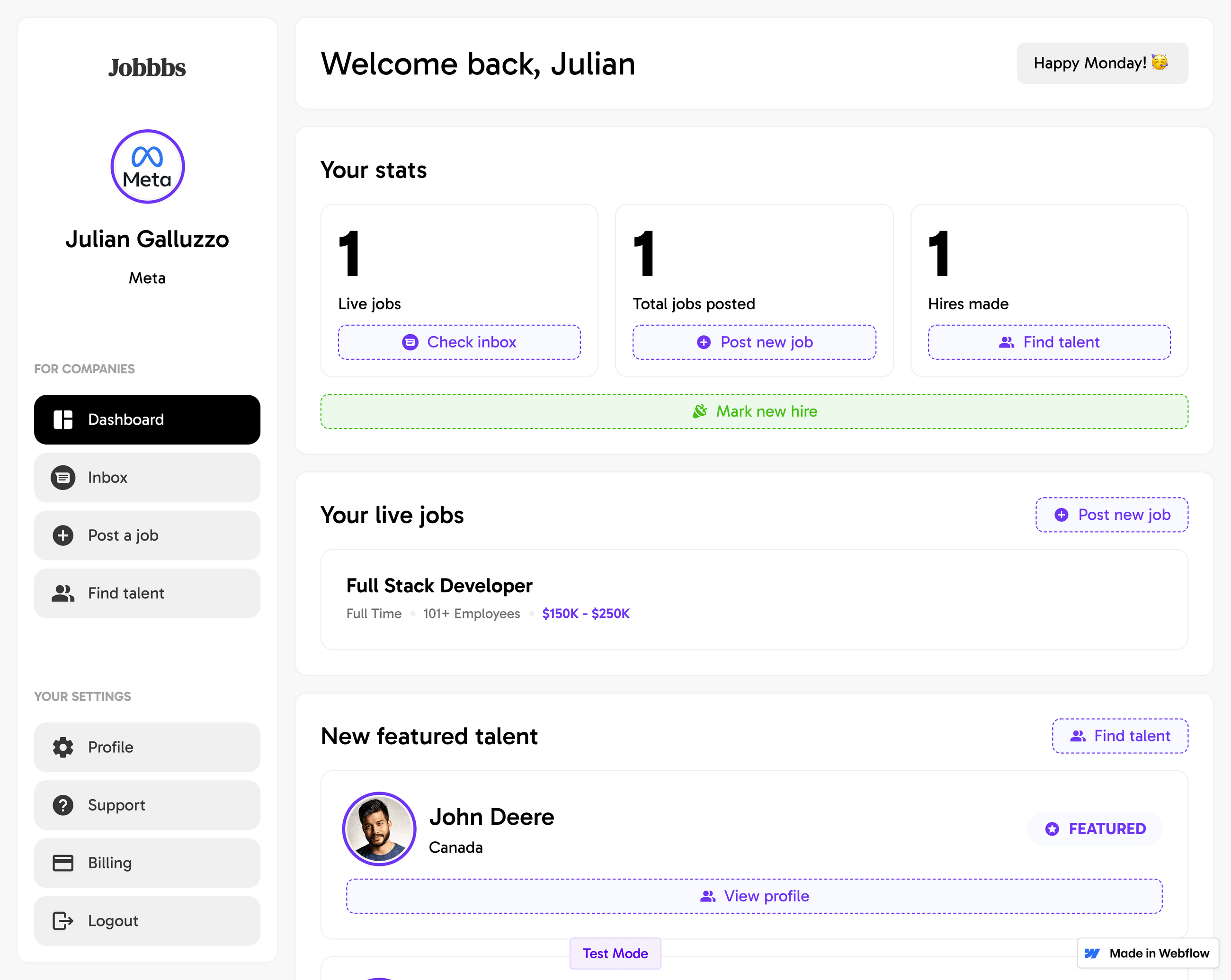Screen dimensions: 1231x980
Task: Click the Meta company logo avatar
Action: 147,167
